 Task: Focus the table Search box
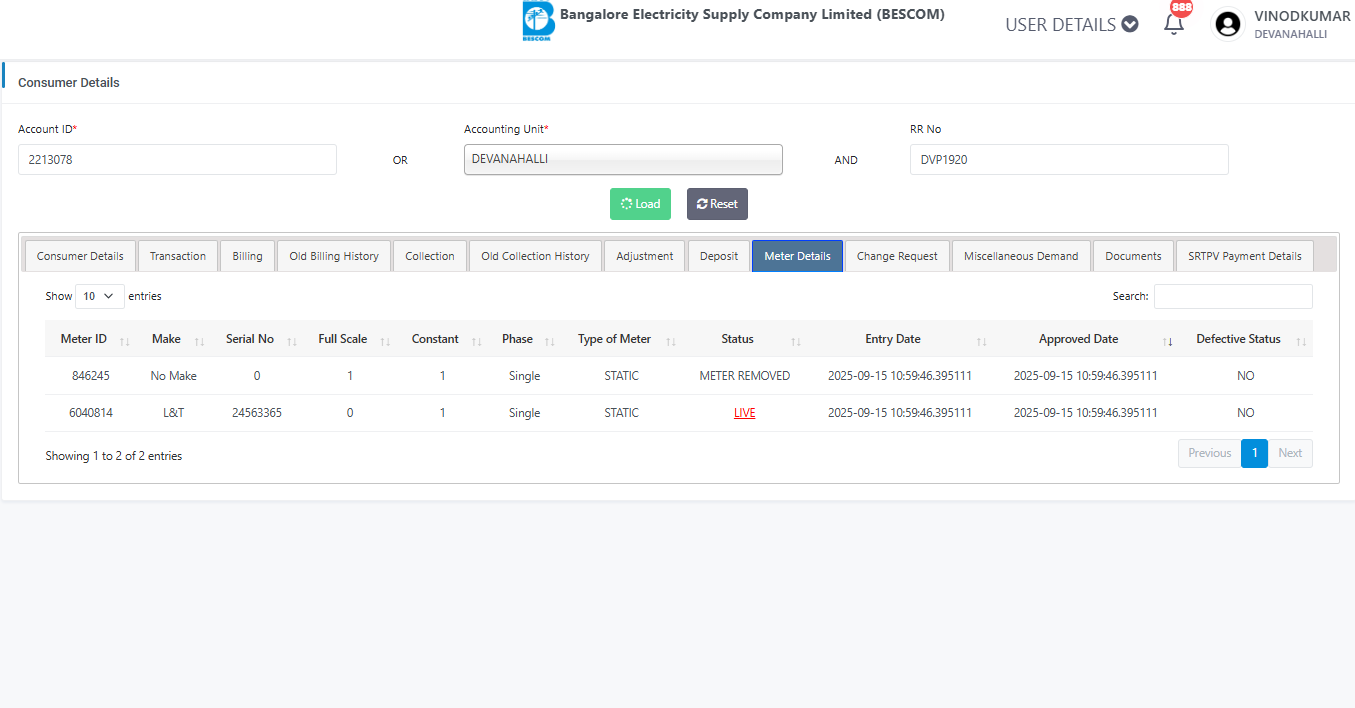coord(1232,296)
